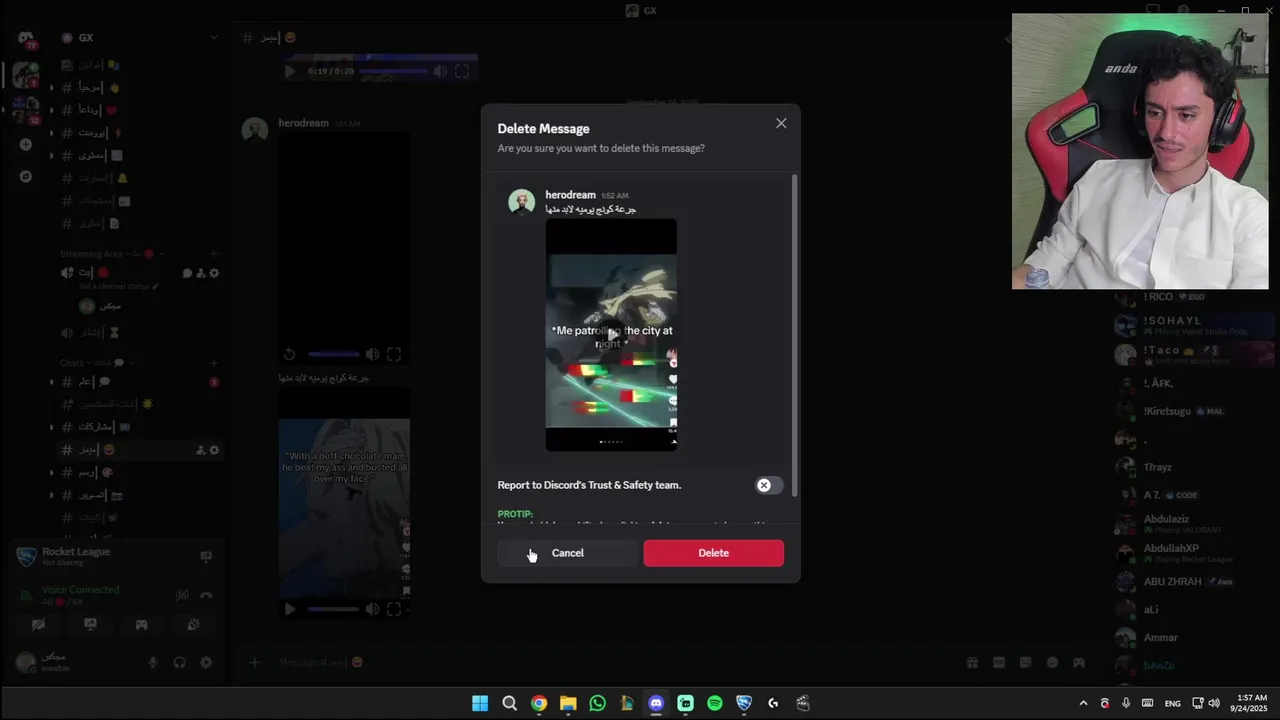Image resolution: width=1280 pixels, height=720 pixels.
Task: Play the bottom video in chat
Action: coord(290,609)
